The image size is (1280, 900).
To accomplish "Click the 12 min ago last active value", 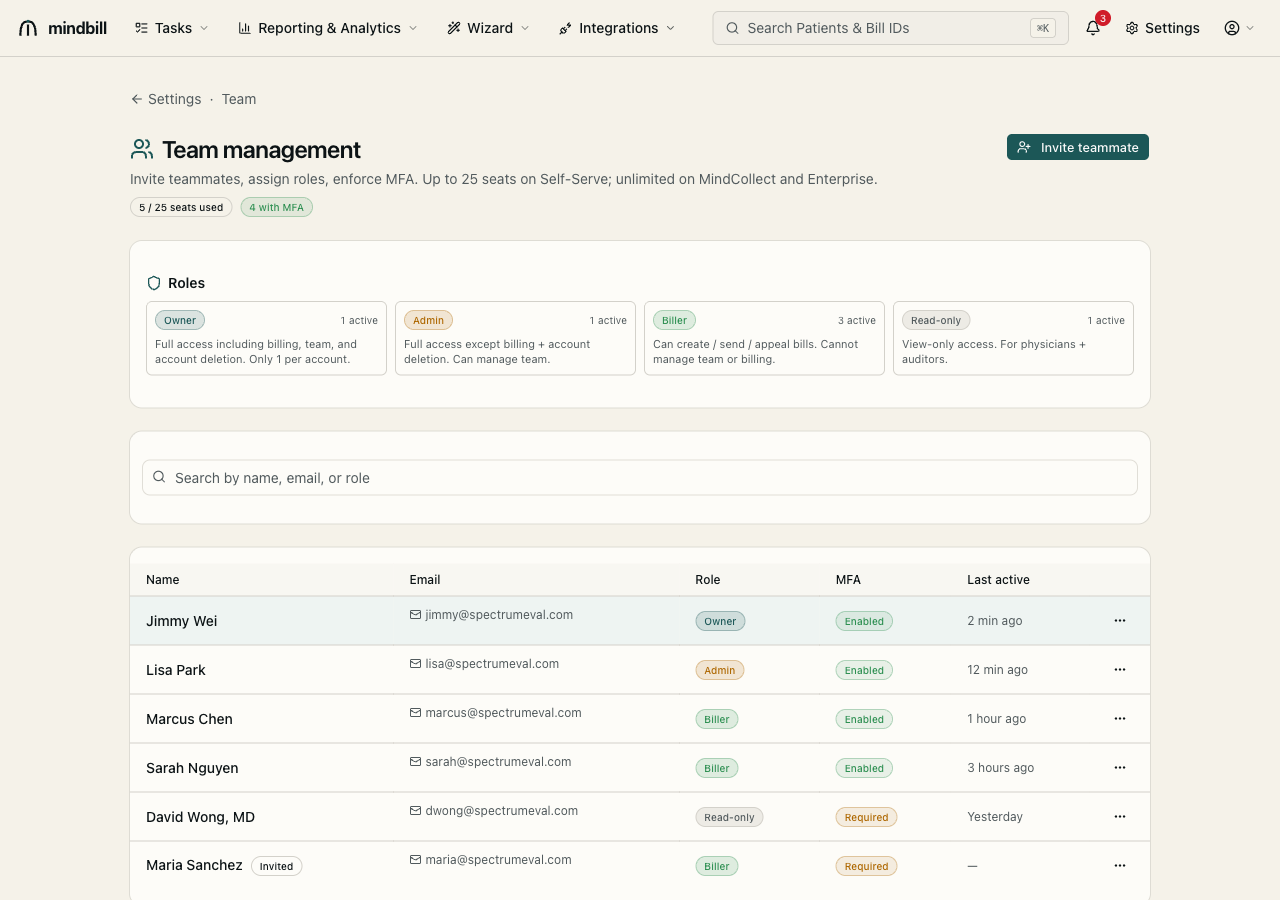I will 997,670.
